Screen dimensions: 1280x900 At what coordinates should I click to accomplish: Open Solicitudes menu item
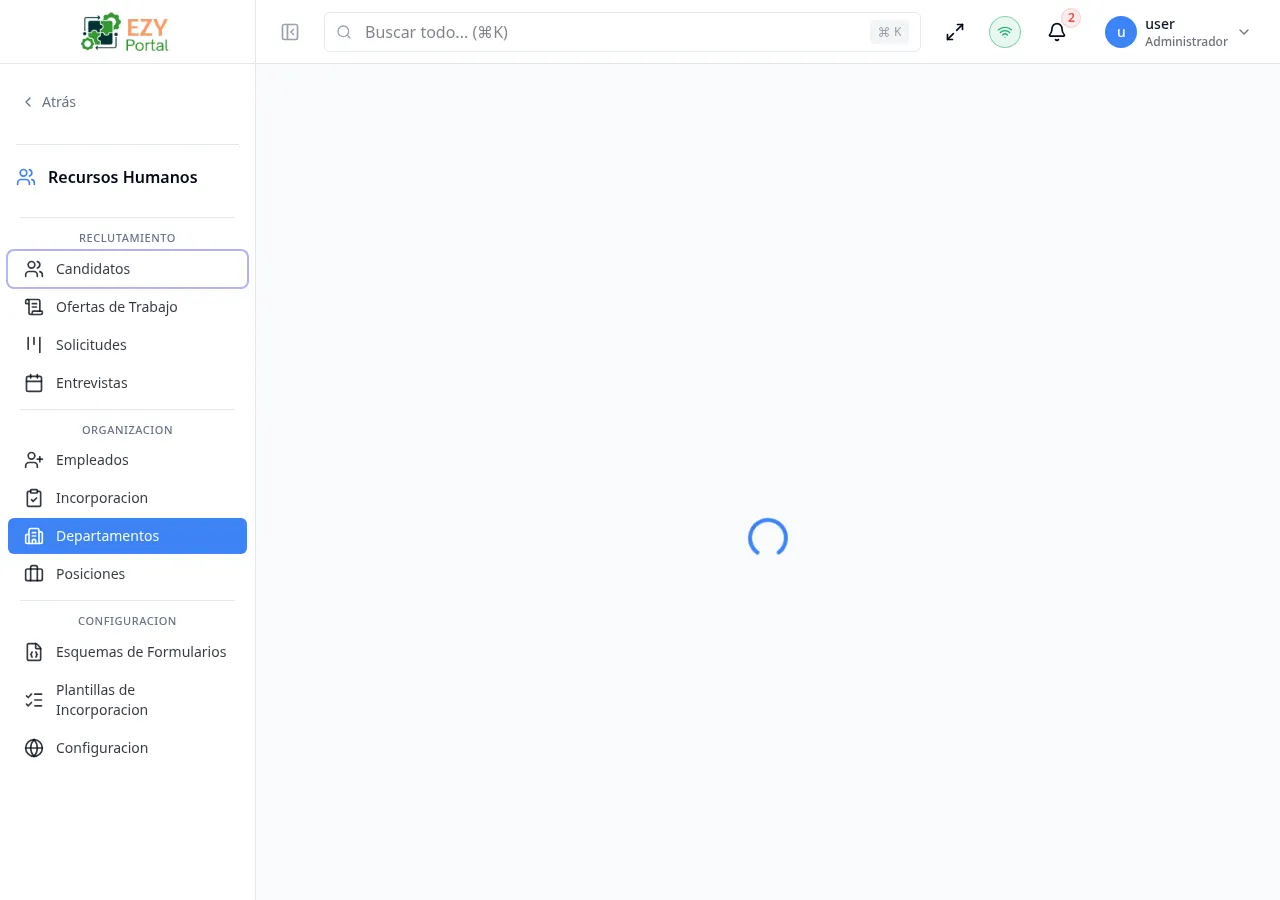[127, 345]
